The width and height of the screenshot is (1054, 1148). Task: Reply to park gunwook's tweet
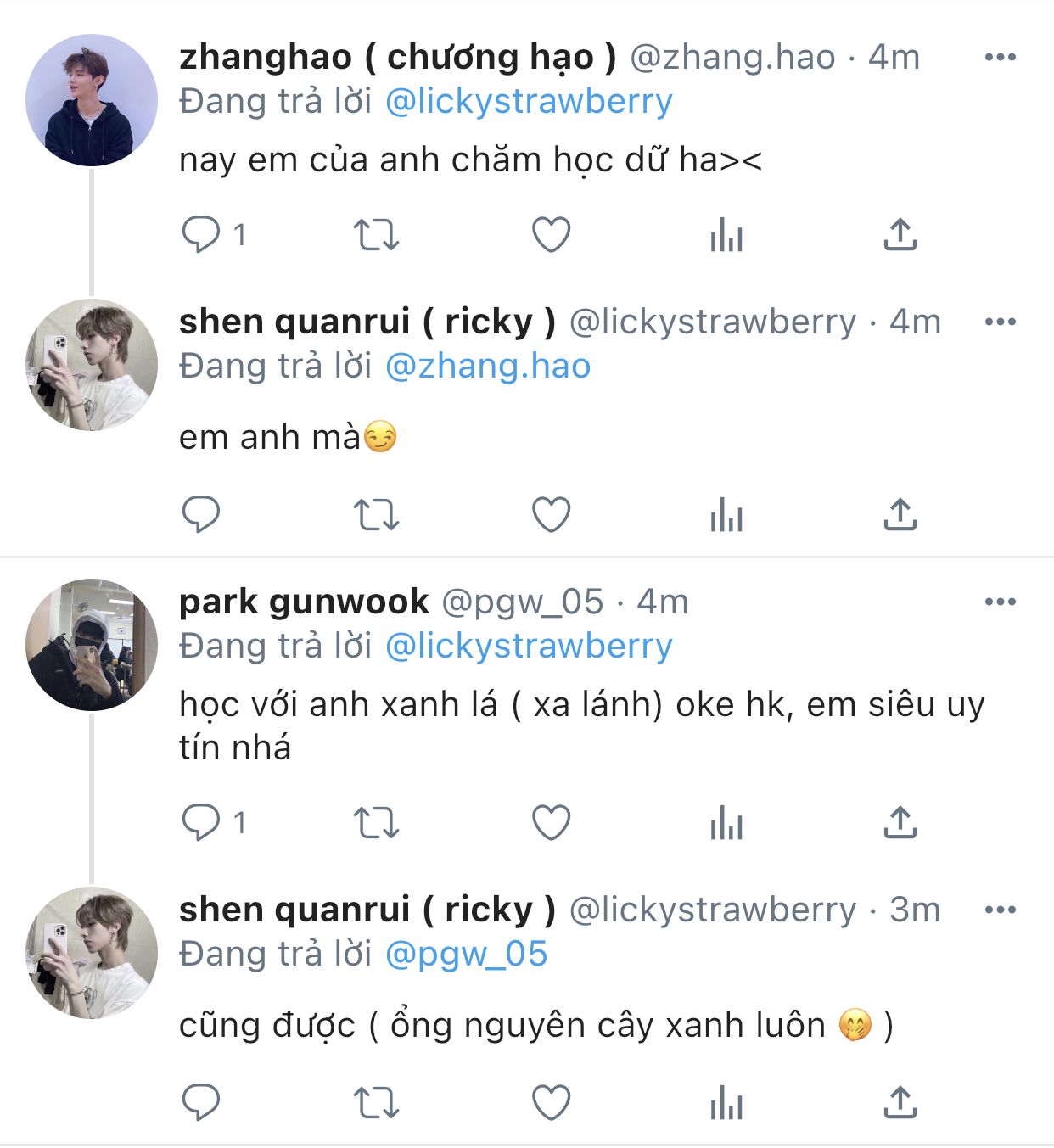pyautogui.click(x=201, y=823)
